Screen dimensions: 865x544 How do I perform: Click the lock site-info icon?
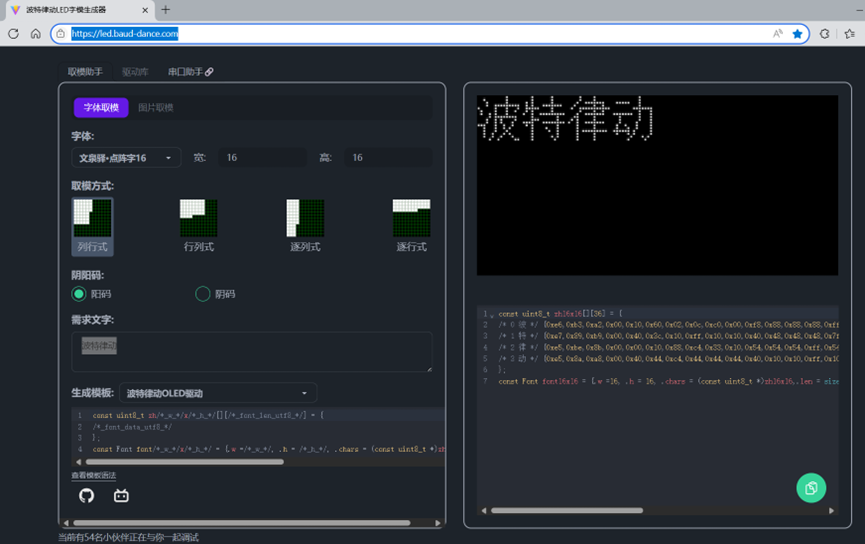click(61, 34)
